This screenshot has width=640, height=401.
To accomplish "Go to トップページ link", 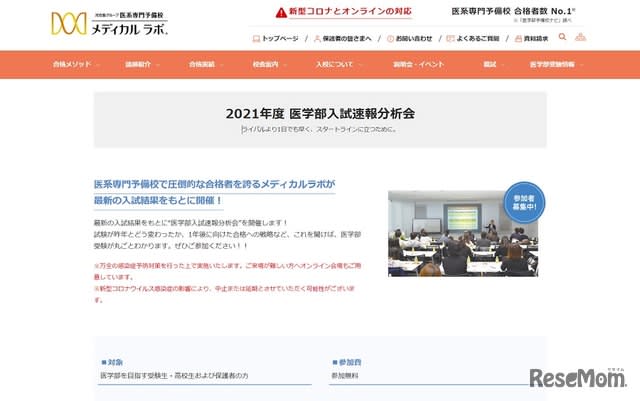I will pos(280,39).
